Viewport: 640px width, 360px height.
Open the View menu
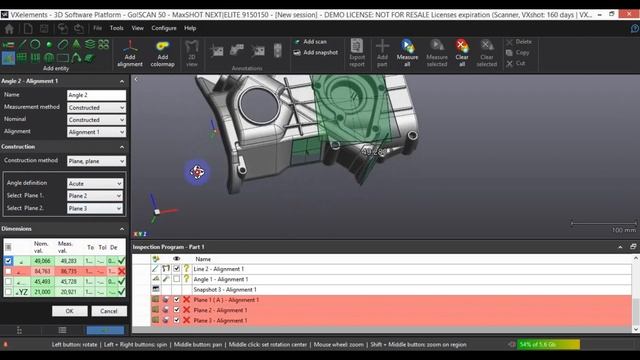click(138, 28)
